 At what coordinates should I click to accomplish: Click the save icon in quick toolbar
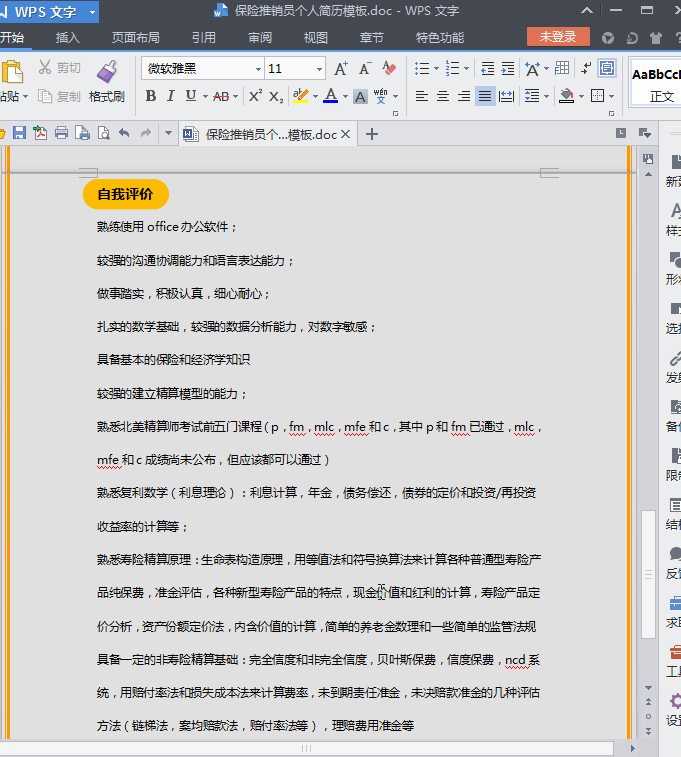point(18,133)
